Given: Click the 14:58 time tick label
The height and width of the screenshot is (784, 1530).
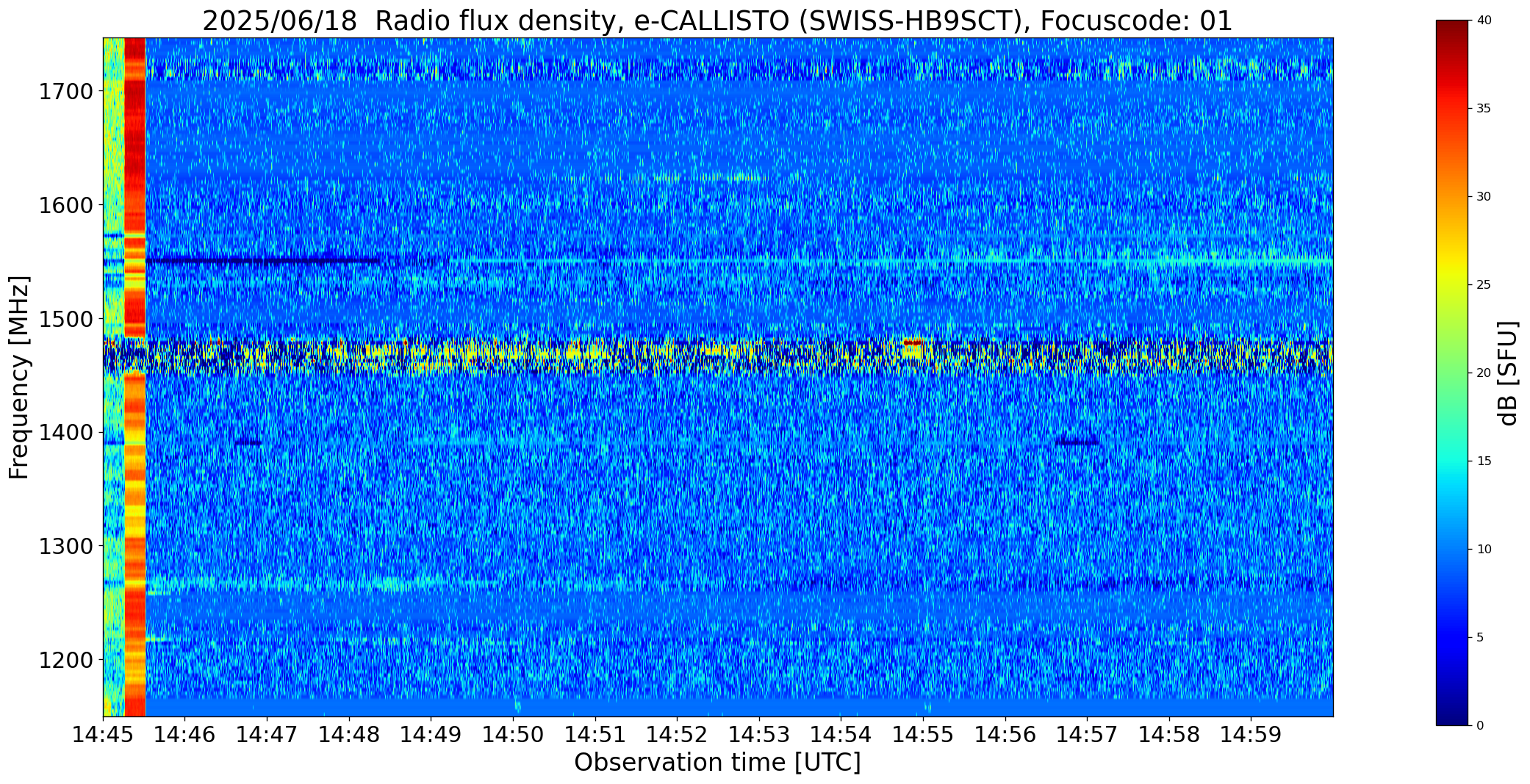Looking at the screenshot, I should [x=1169, y=734].
